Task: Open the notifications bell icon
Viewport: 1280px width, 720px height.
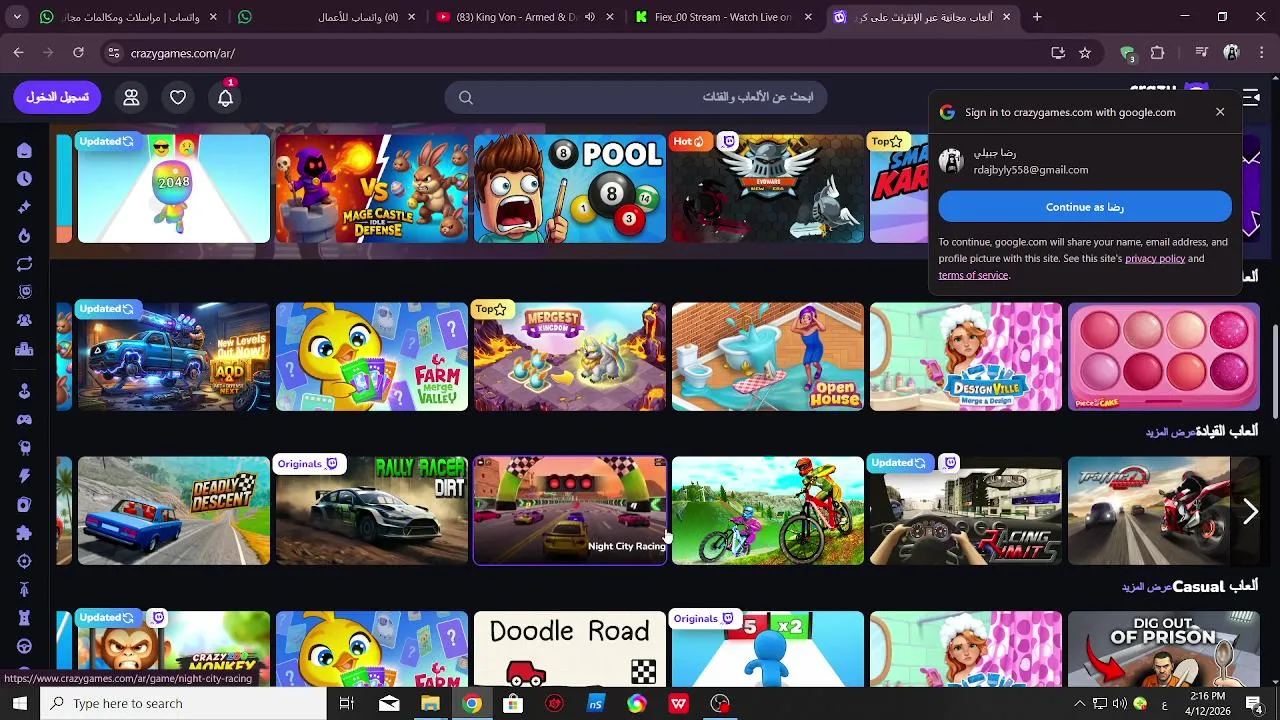Action: (225, 97)
